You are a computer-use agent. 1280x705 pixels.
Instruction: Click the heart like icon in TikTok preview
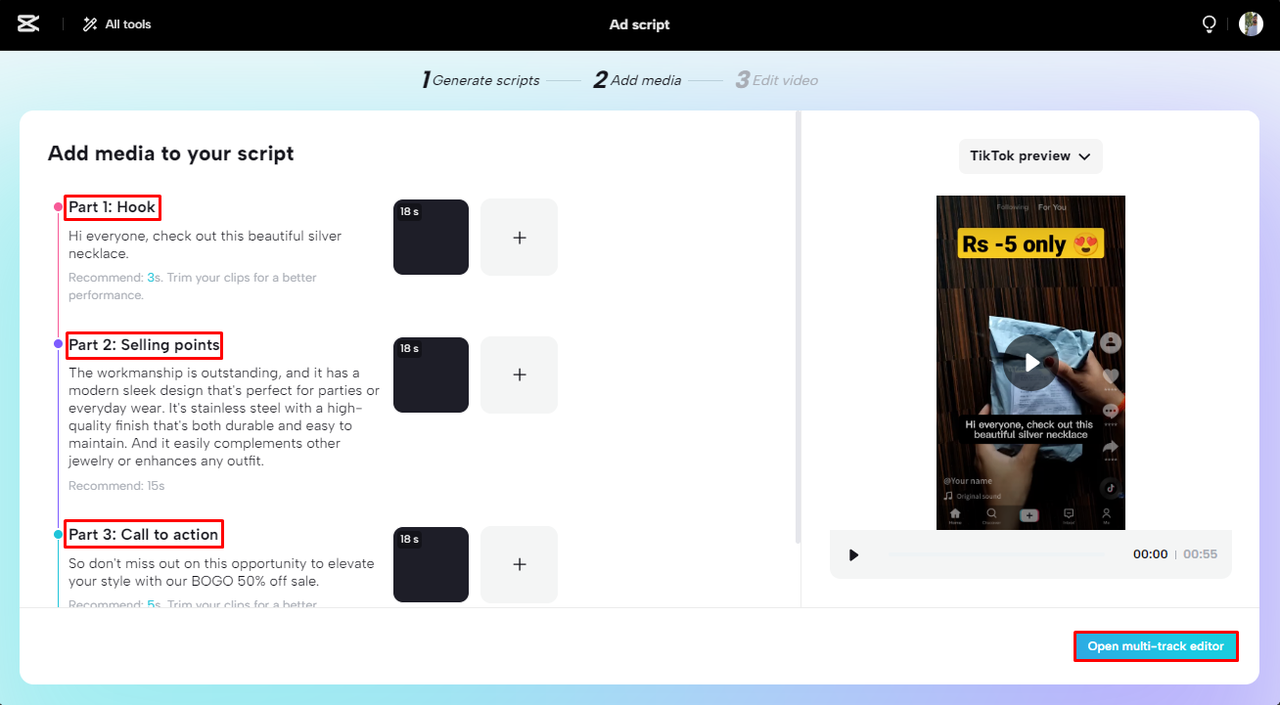point(1110,377)
